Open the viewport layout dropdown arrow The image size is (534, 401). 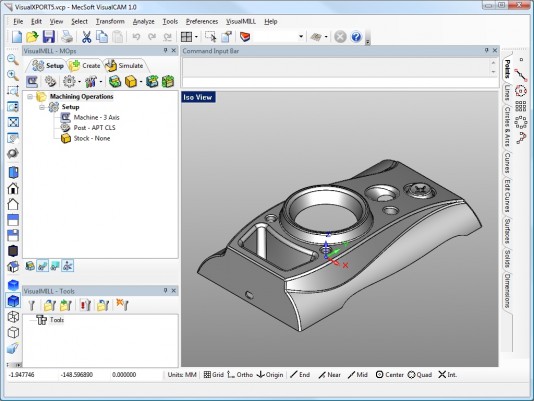click(x=196, y=37)
